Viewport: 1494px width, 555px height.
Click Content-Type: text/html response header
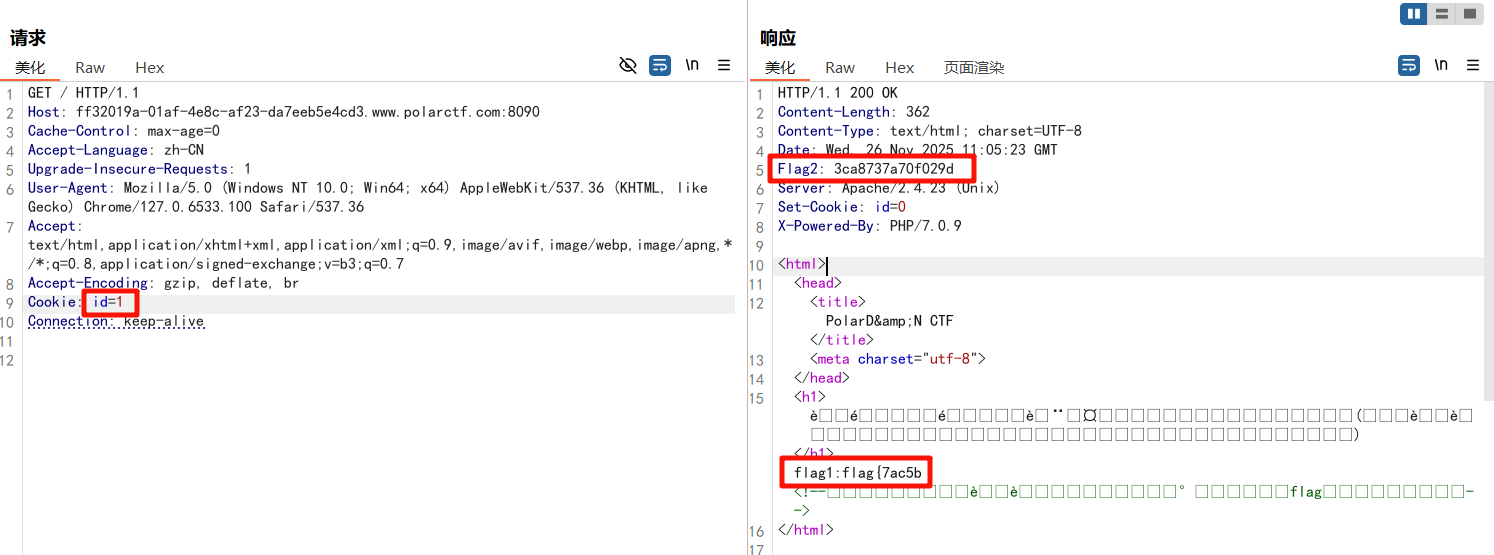[929, 131]
